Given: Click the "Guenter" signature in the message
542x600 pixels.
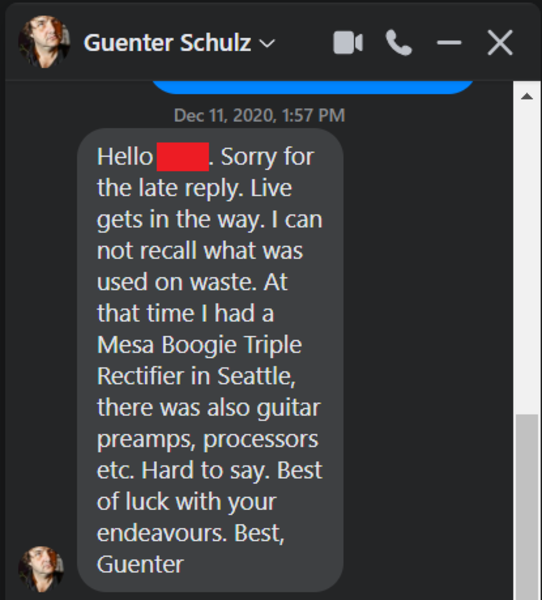Looking at the screenshot, I should coord(140,564).
